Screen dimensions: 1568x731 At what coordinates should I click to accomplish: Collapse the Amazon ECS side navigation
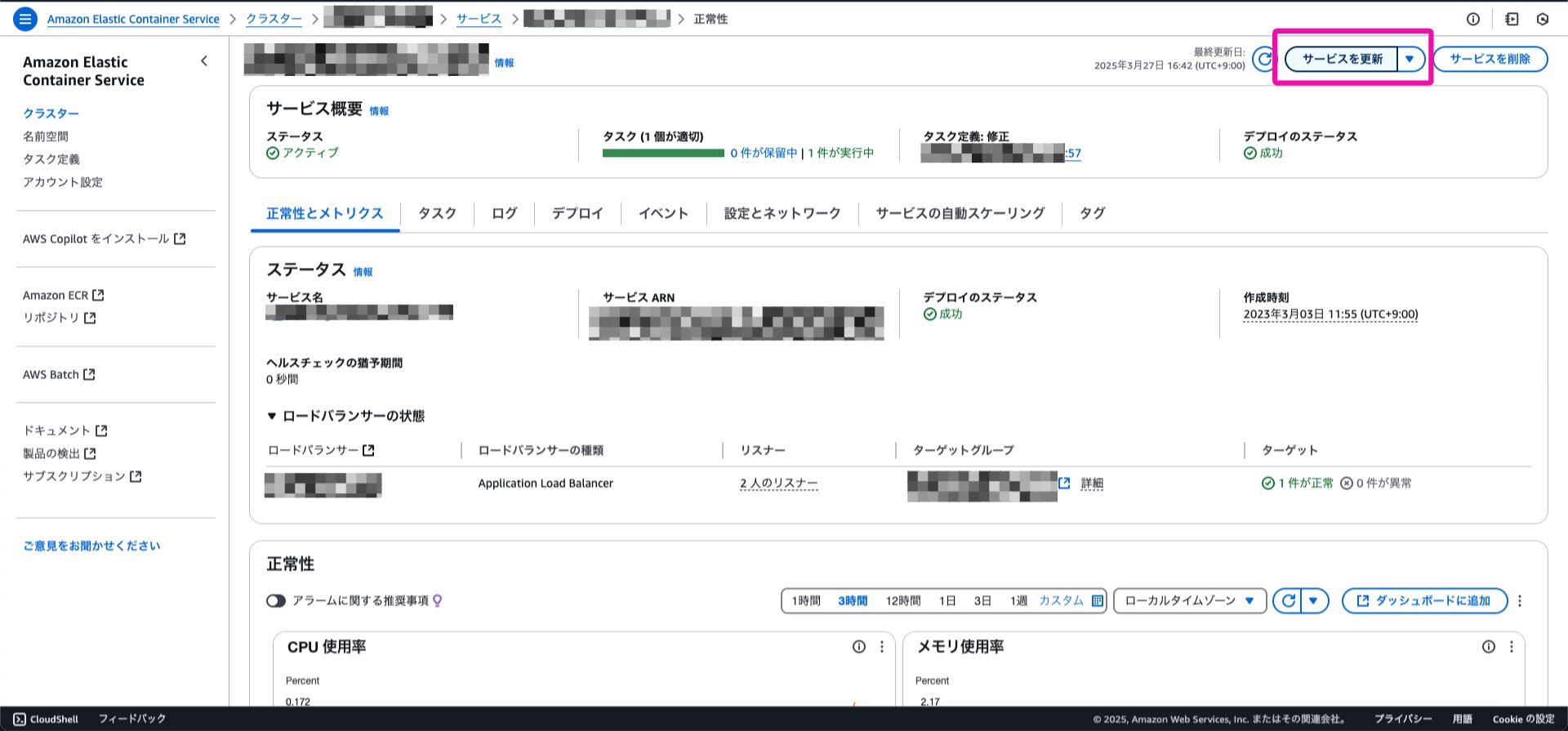204,61
